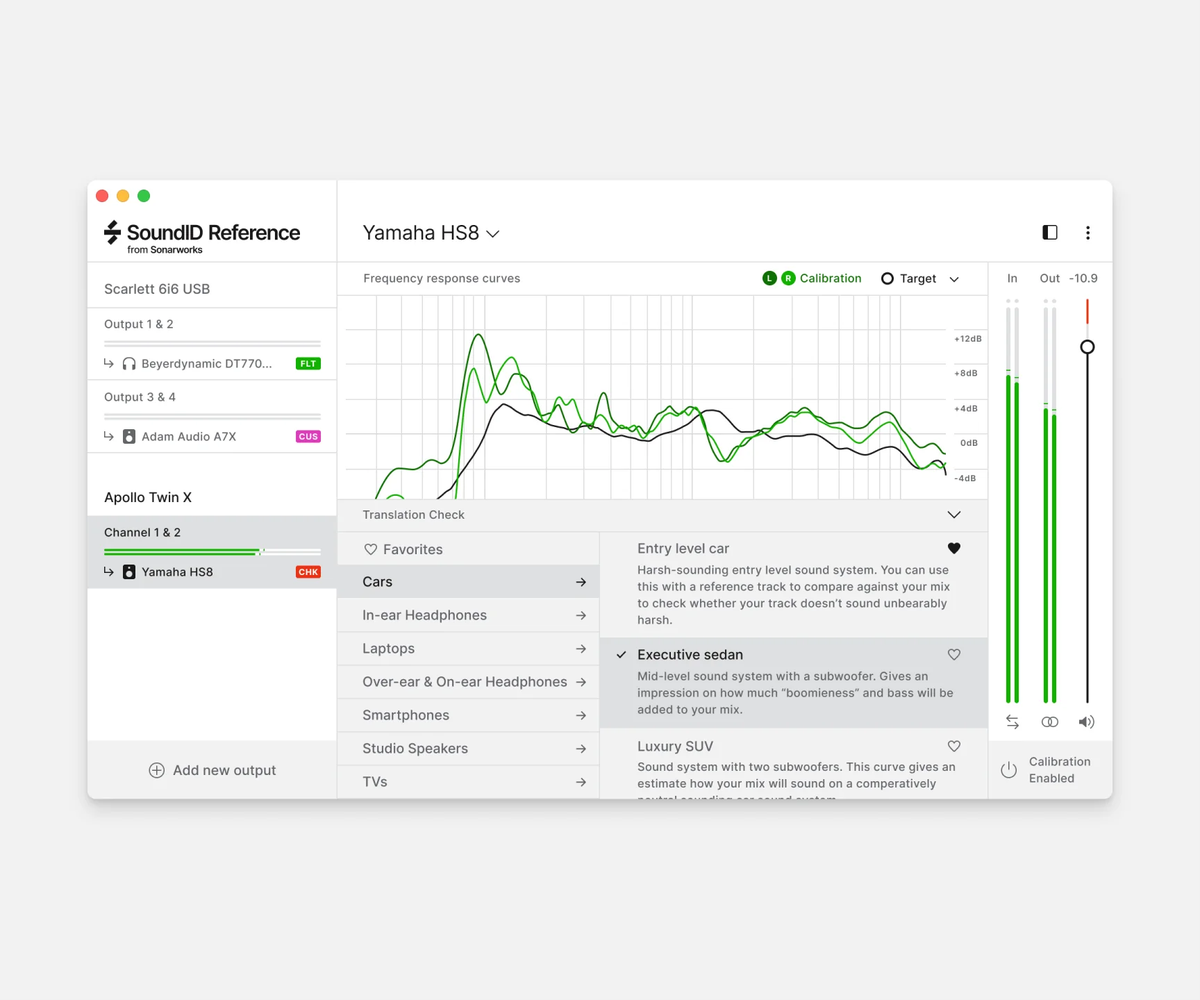
Task: Favorite the Executive sedan profile heart icon
Action: pos(953,655)
